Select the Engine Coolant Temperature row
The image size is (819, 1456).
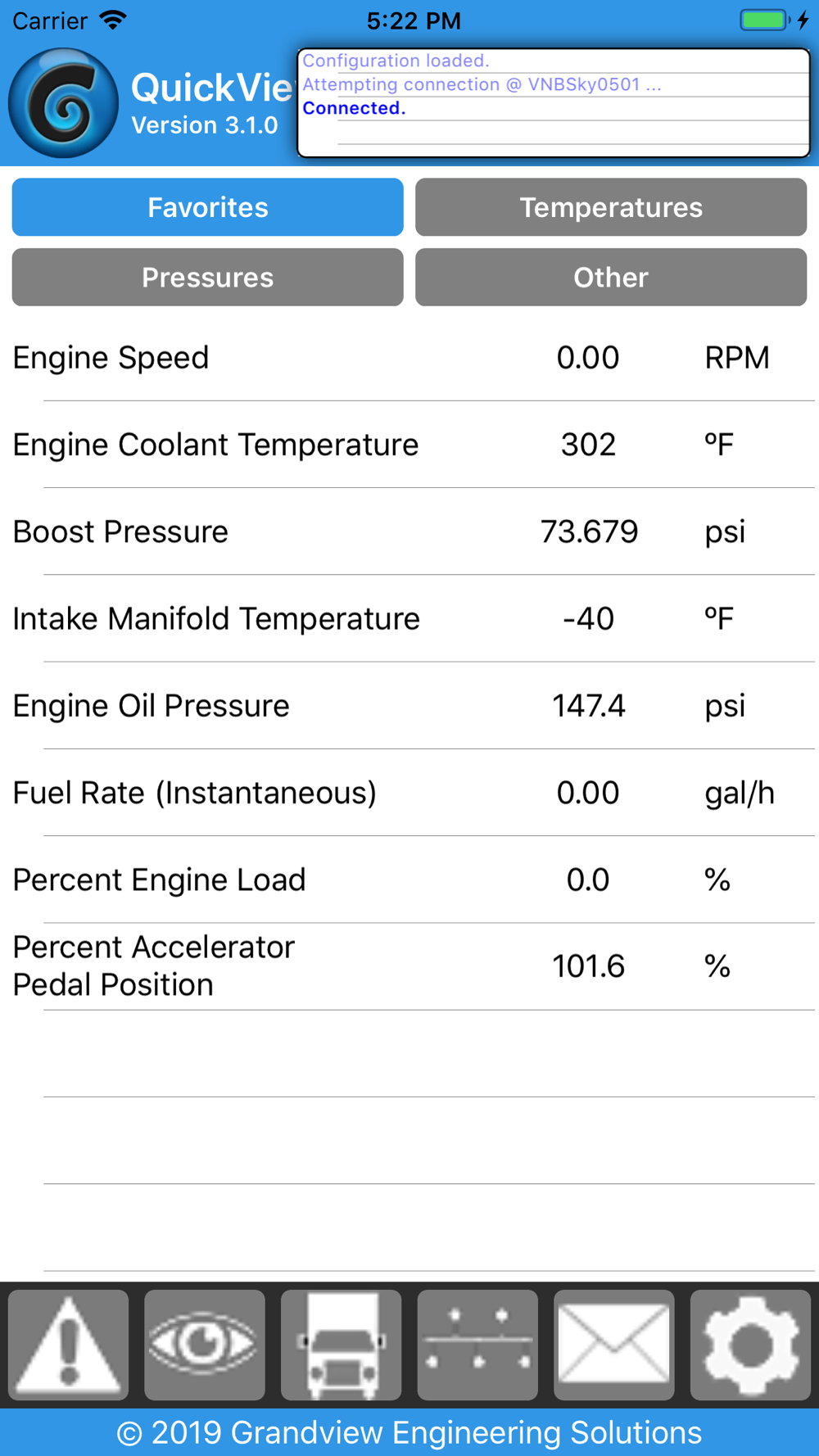click(409, 445)
